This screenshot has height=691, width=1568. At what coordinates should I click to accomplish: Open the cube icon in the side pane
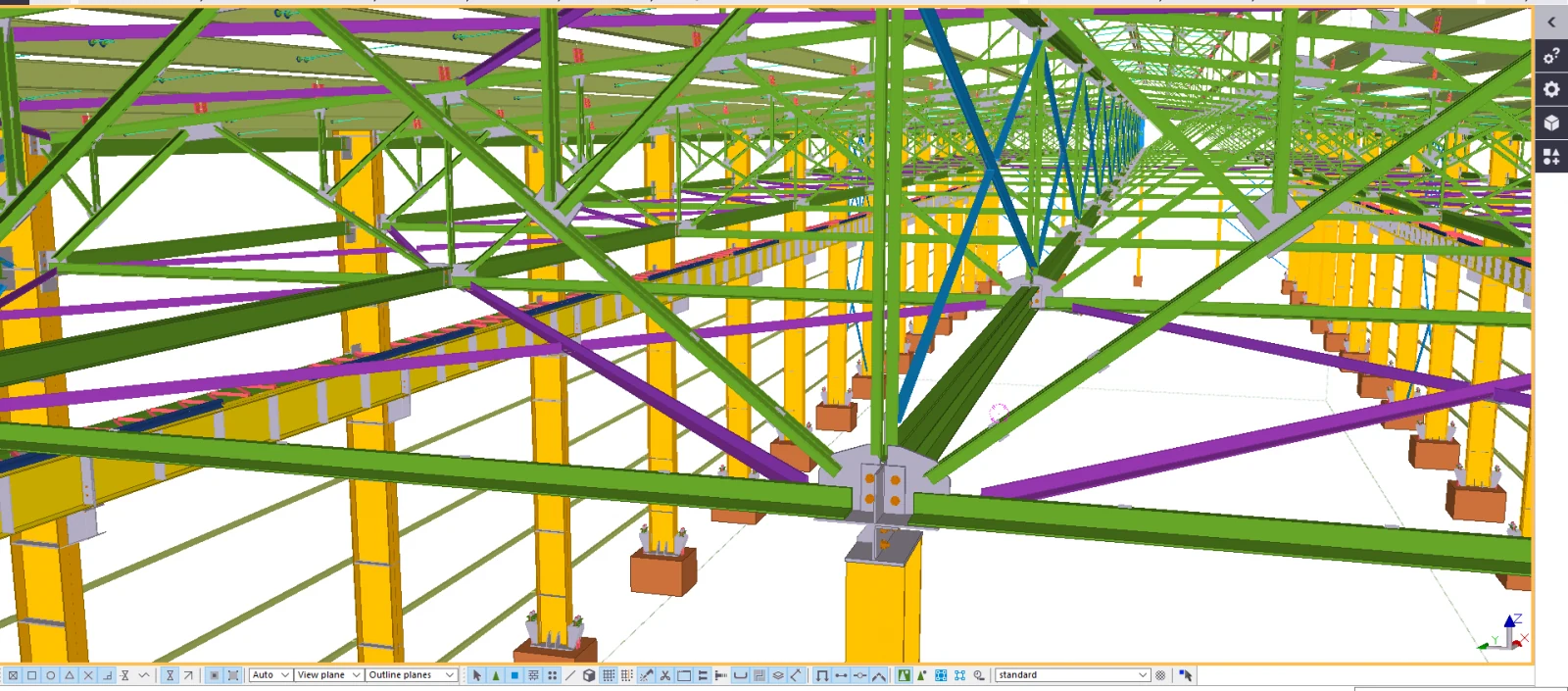click(x=1551, y=123)
